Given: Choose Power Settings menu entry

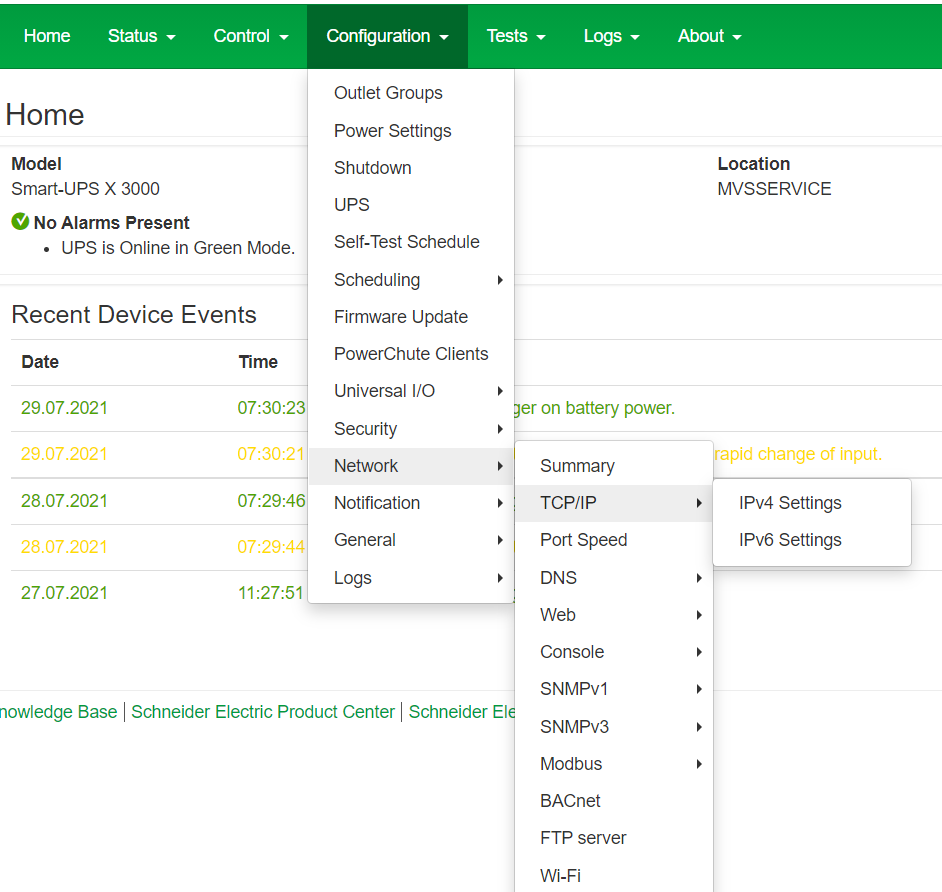Looking at the screenshot, I should tap(411, 130).
